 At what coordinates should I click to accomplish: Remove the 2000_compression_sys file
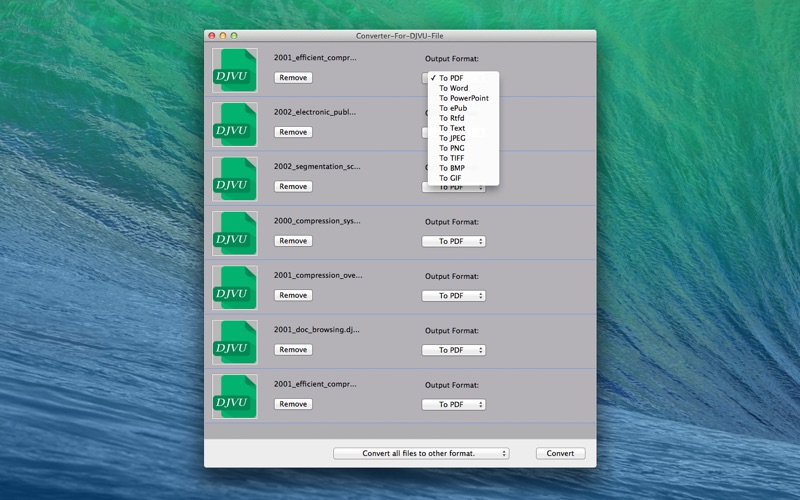pos(293,241)
